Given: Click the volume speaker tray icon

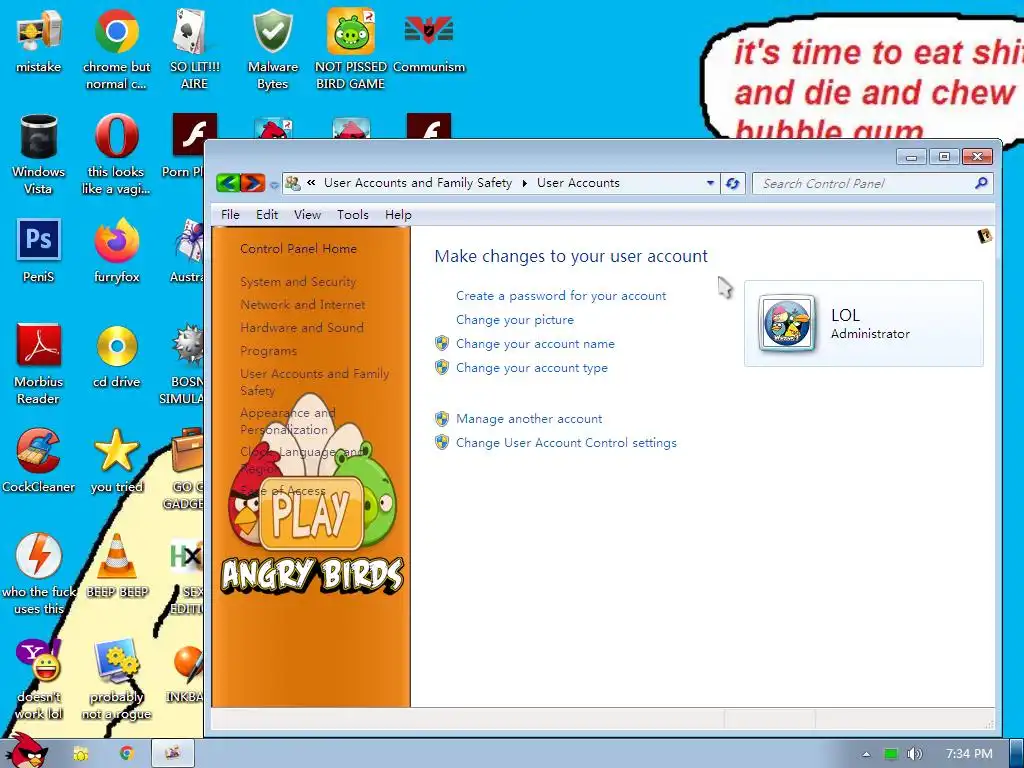Looking at the screenshot, I should click(915, 754).
